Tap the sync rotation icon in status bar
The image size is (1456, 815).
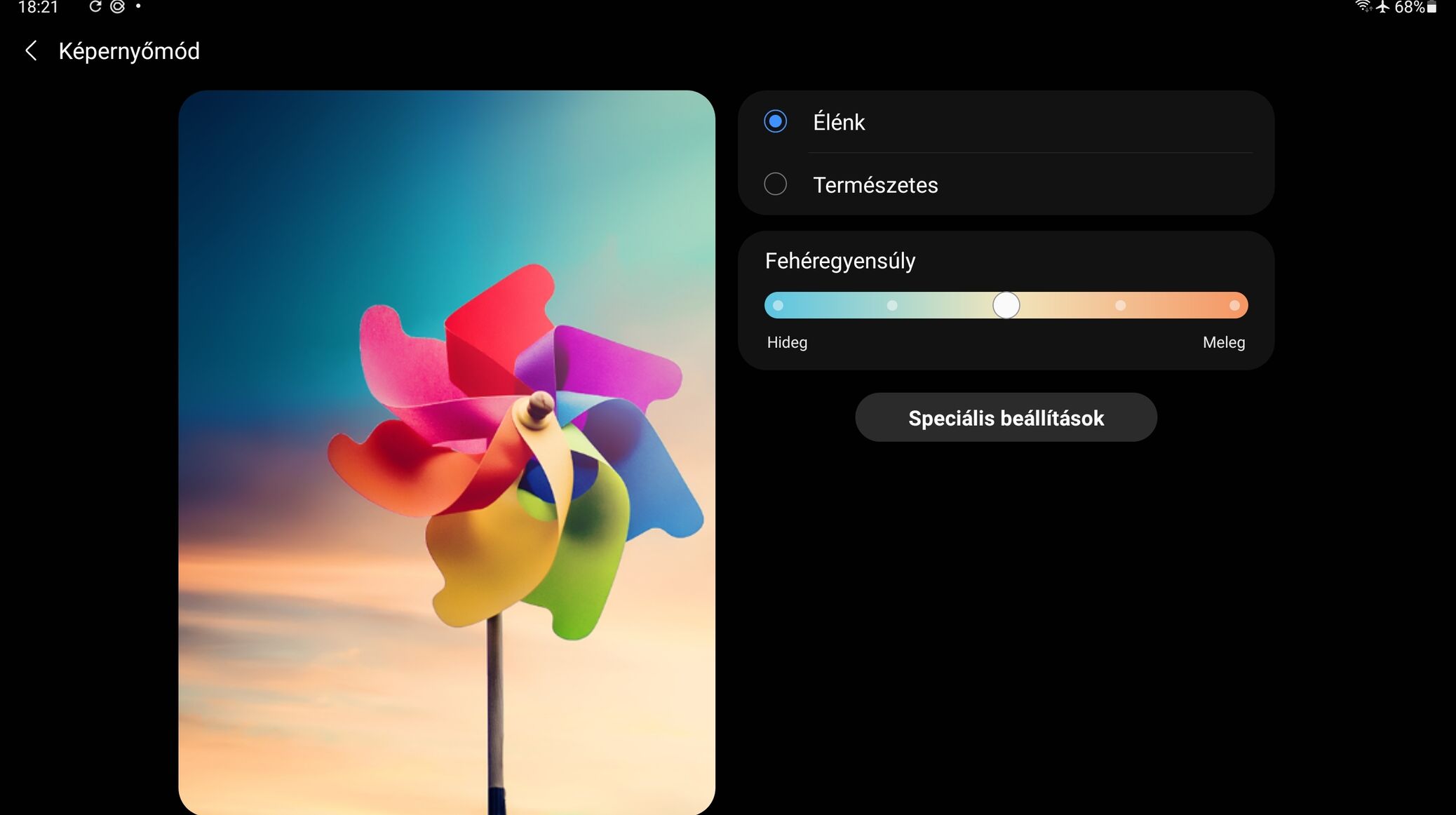95,7
